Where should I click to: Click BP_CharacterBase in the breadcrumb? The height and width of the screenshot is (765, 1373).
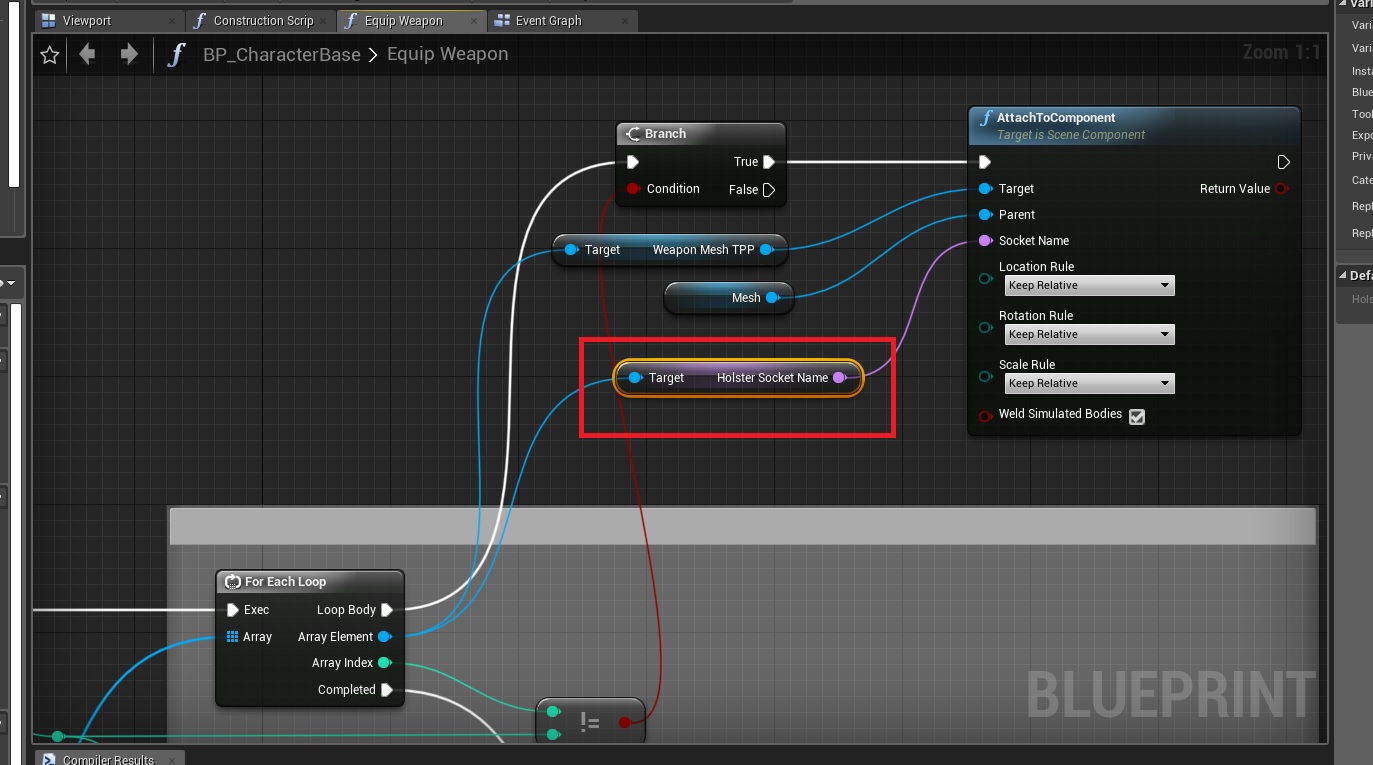[281, 55]
